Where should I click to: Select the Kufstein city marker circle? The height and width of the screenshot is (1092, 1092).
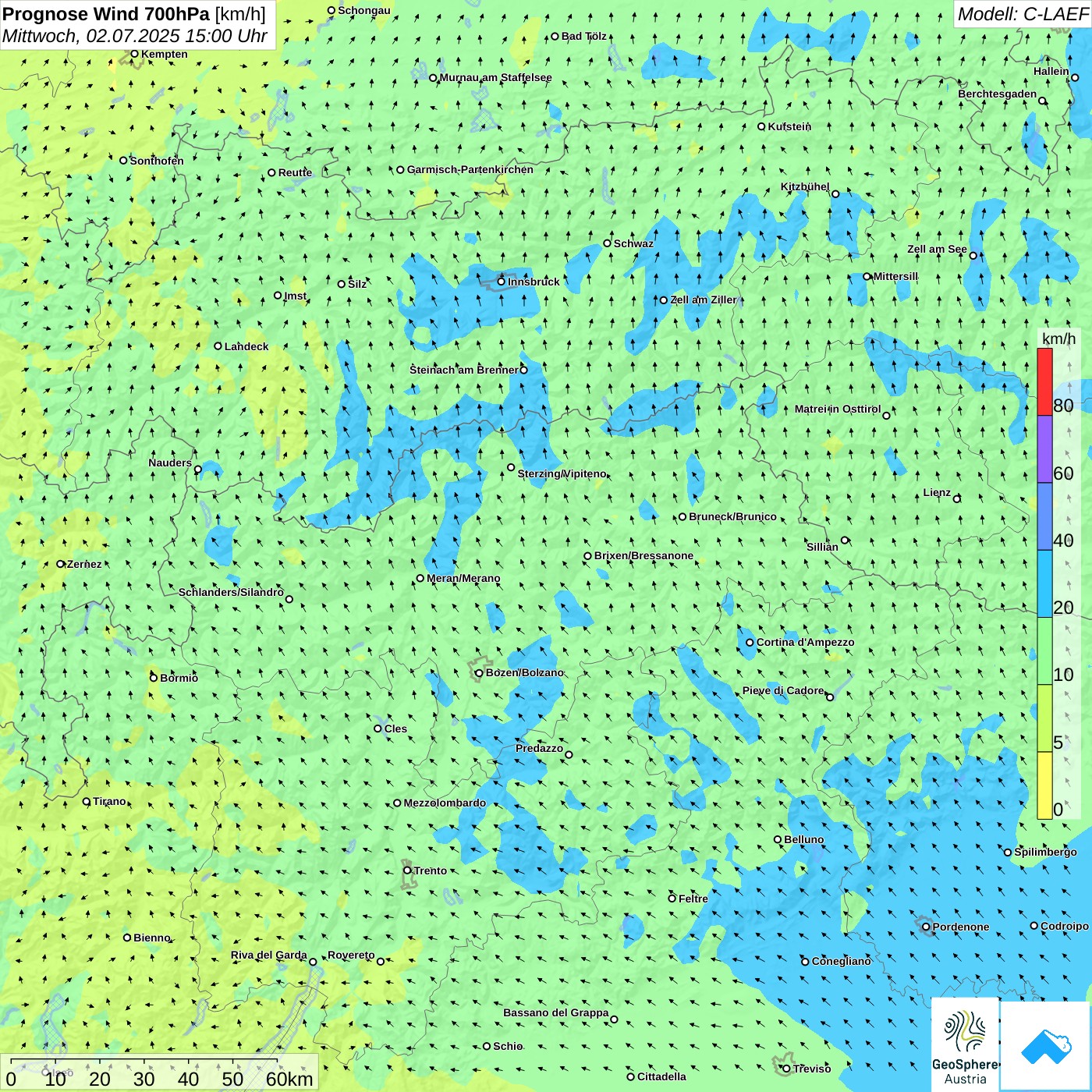(761, 126)
